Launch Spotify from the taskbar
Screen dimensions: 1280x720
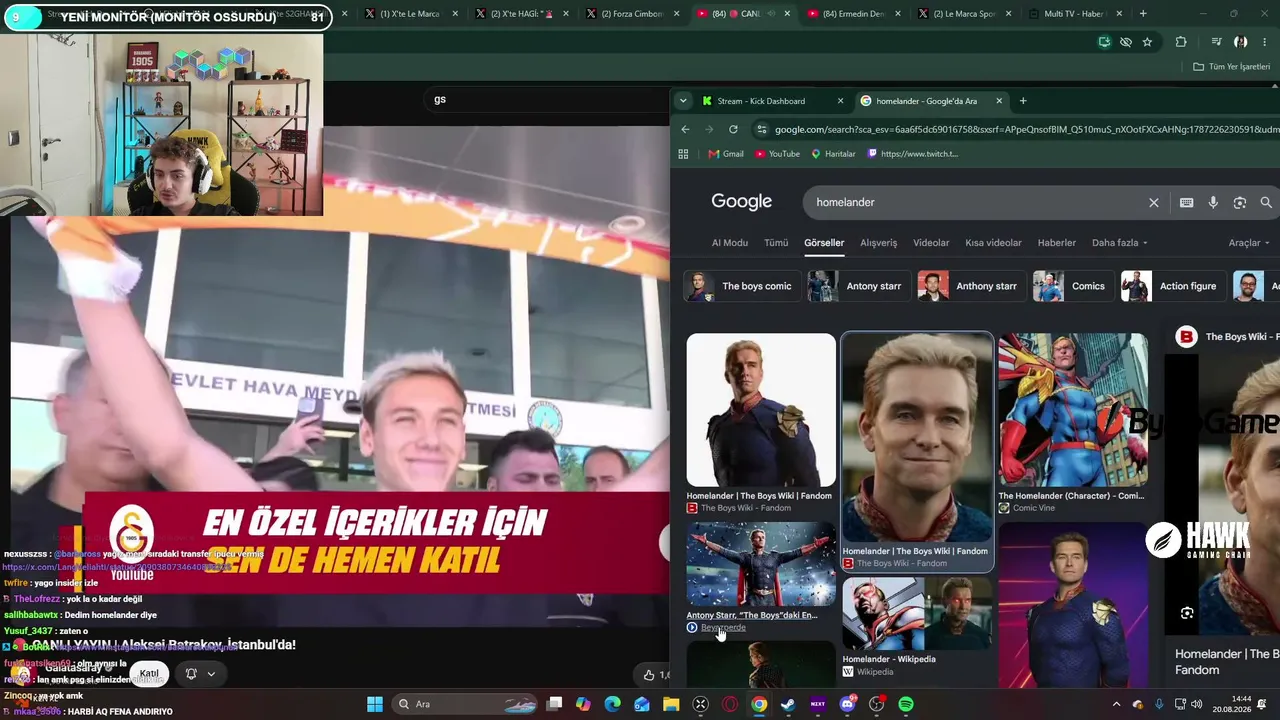click(906, 704)
